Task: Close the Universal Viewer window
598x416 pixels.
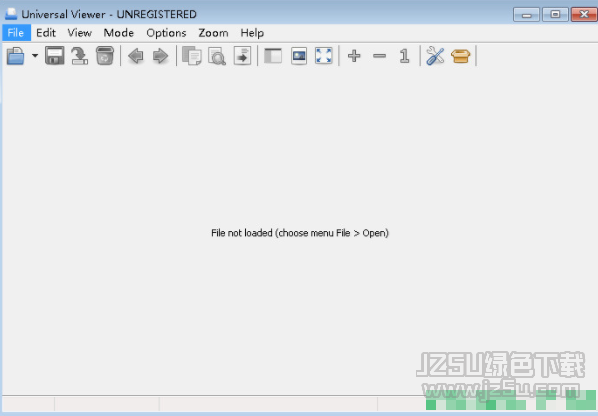Action: tap(584, 14)
